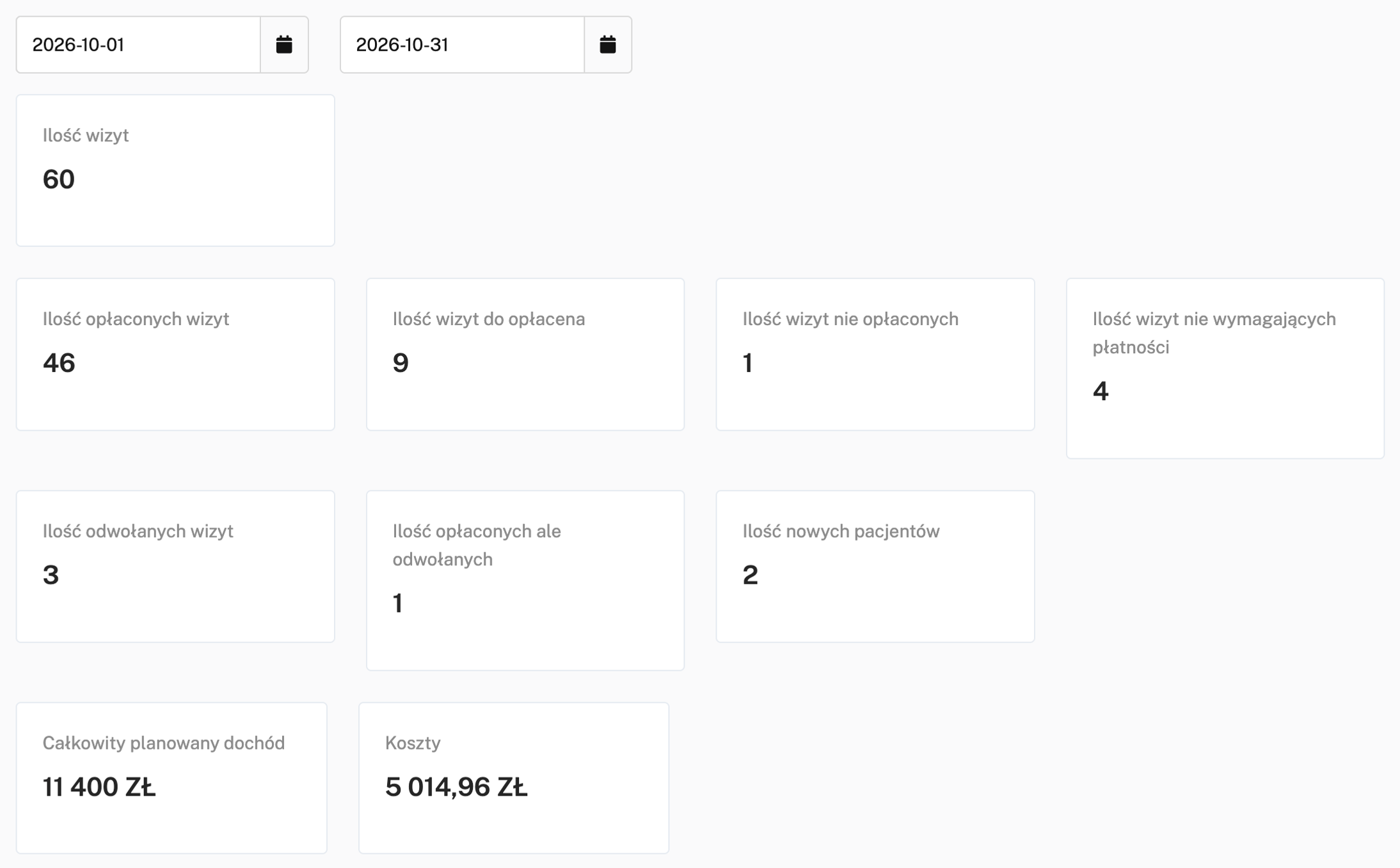This screenshot has width=1400, height=868.
Task: Select the 'Ilość wizyt' label
Action: (86, 136)
